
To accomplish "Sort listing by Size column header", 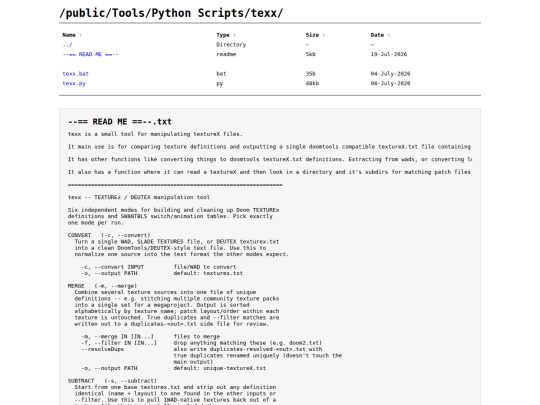I will [312, 35].
